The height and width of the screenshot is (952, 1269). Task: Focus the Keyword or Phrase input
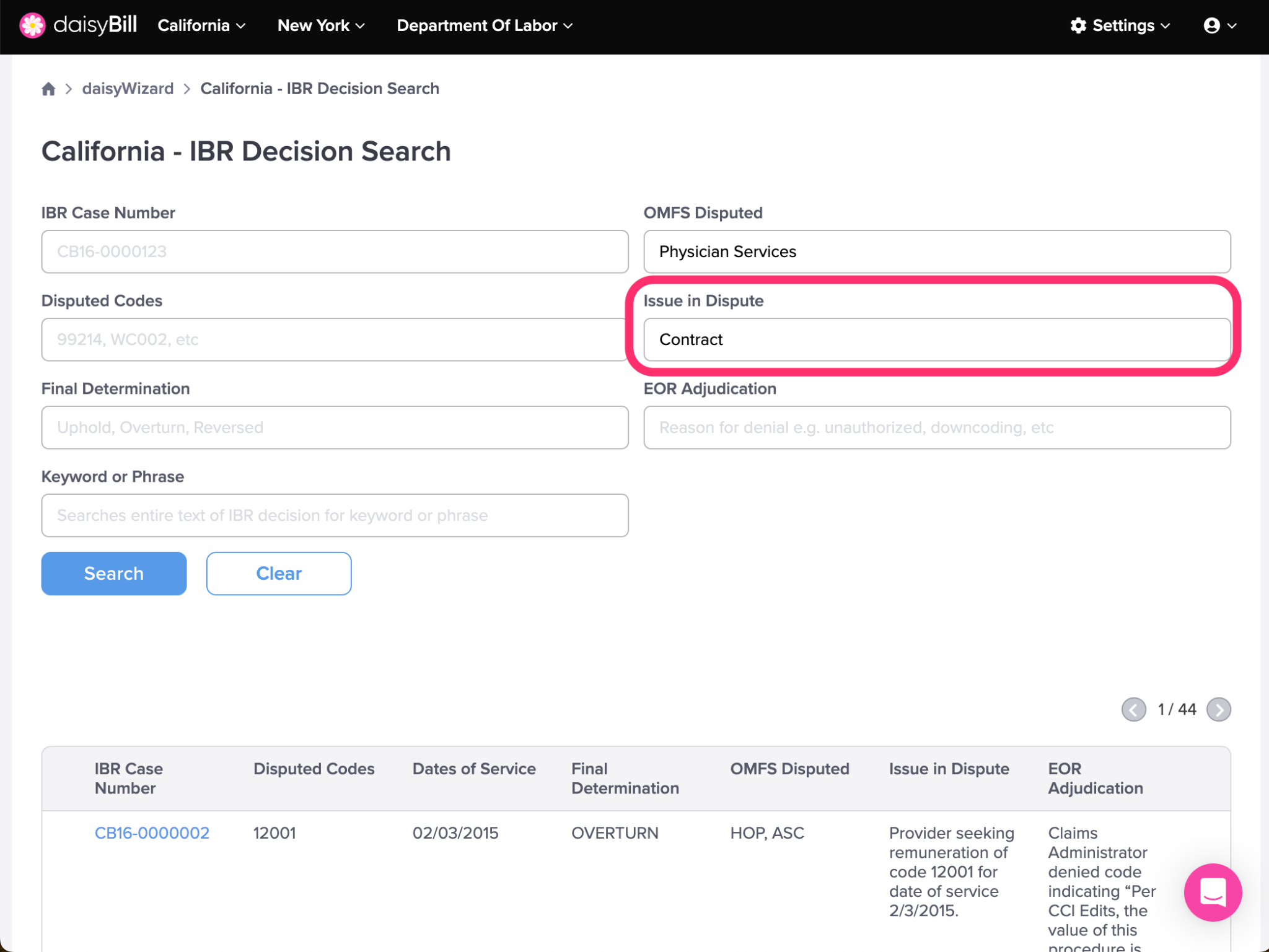pyautogui.click(x=335, y=515)
